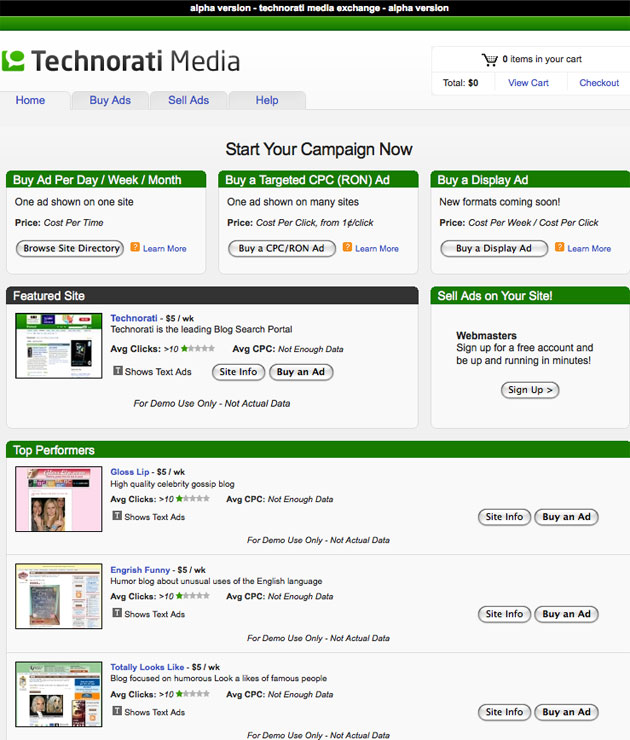This screenshot has width=630, height=740.
Task: Open the Engrish Funny site link
Action: tap(140, 570)
